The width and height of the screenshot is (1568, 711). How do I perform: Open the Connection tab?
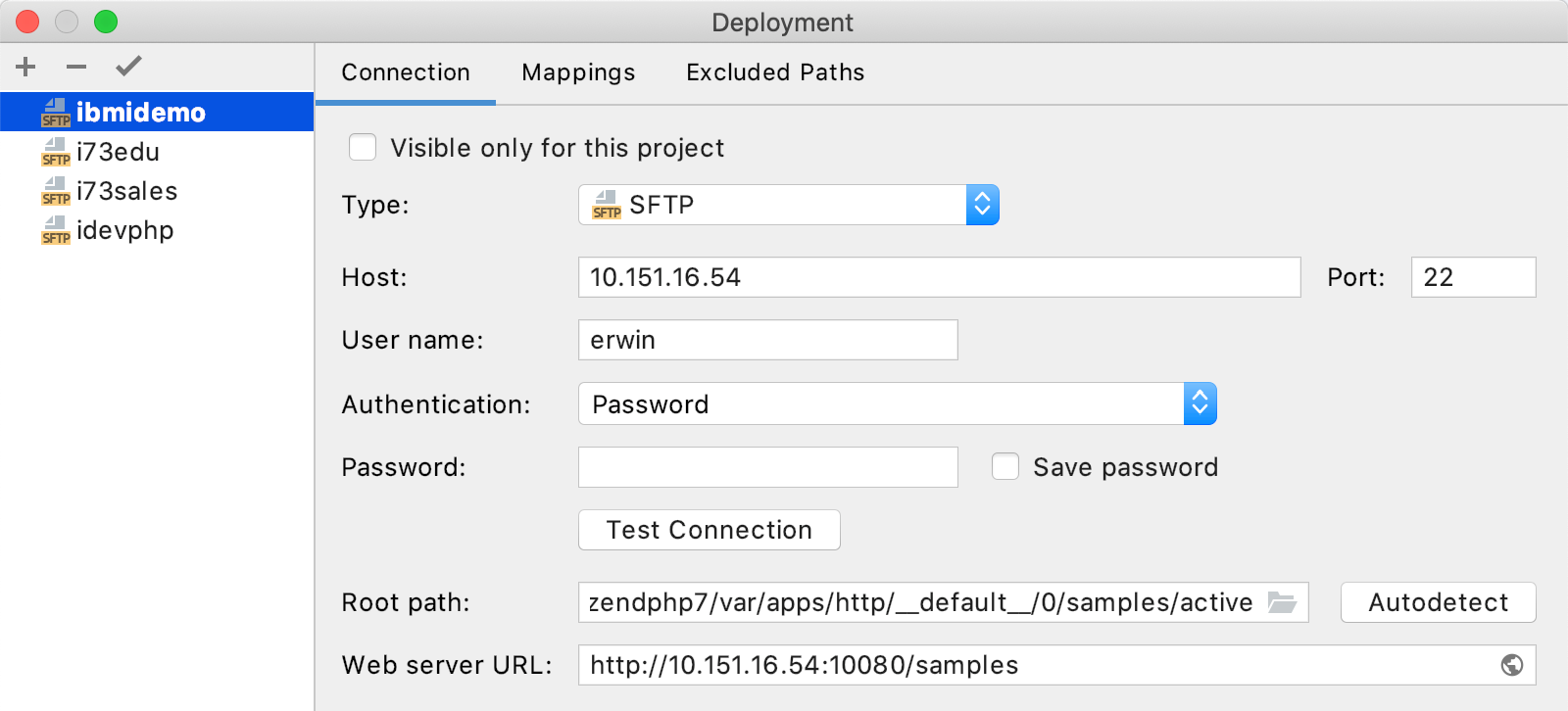click(406, 72)
